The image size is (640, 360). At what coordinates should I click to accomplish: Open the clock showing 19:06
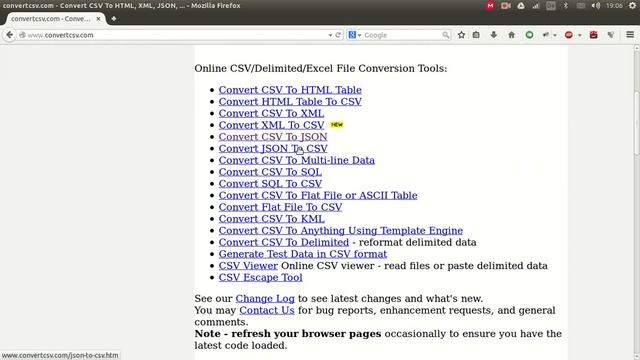(x=614, y=6)
